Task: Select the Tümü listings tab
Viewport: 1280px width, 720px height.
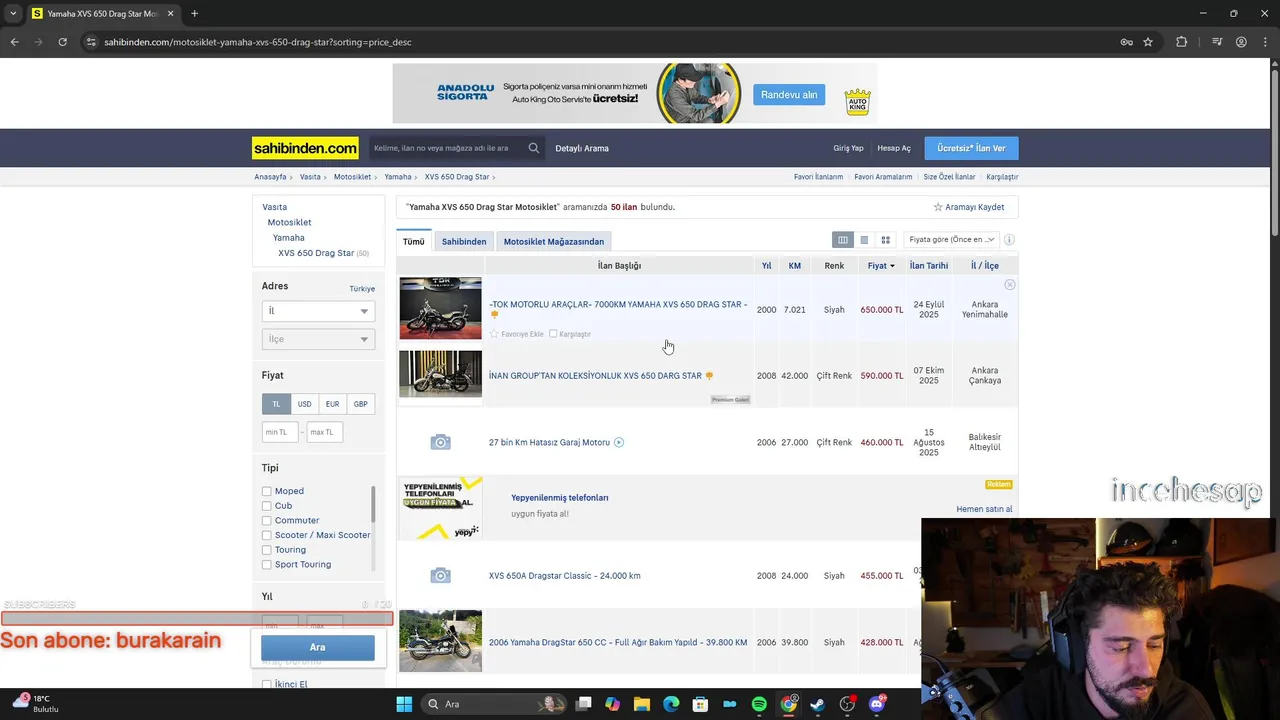Action: pos(413,241)
